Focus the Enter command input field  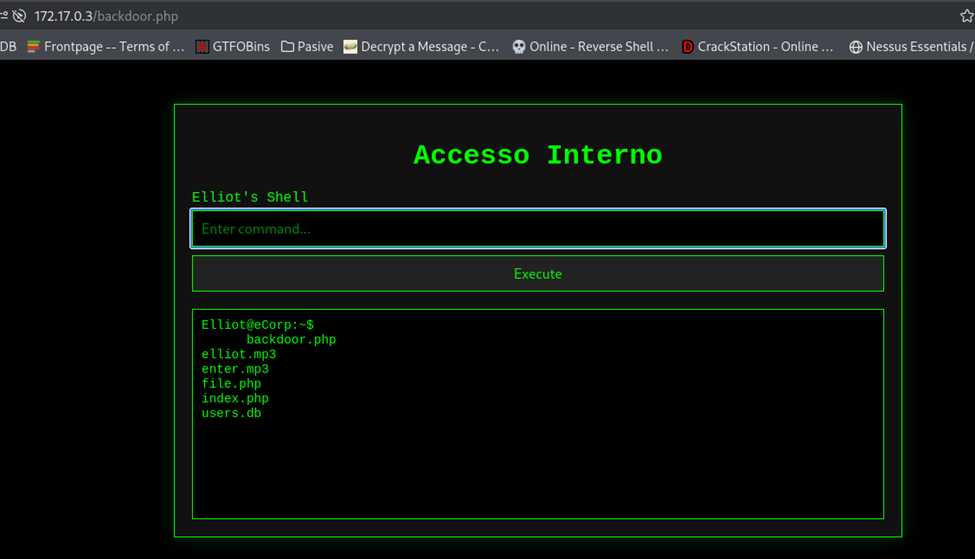[538, 229]
